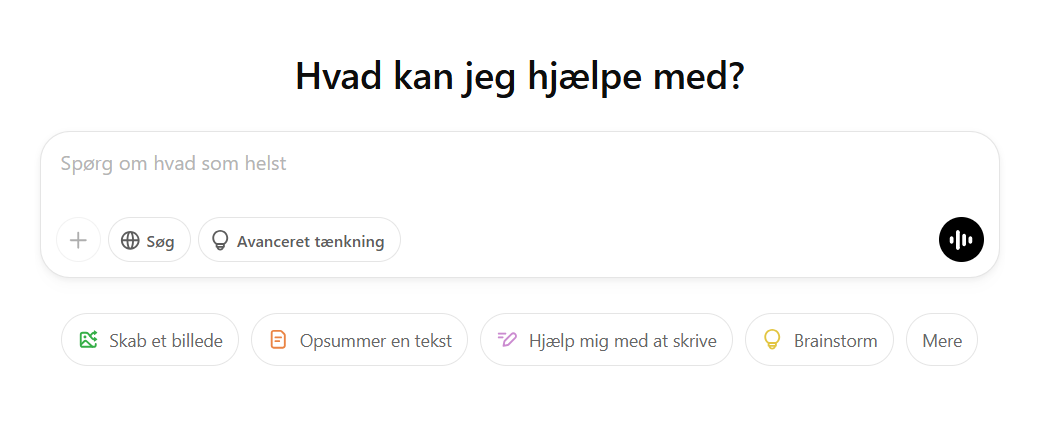Click the green image icon for Skab et billede
Viewport: 1039px width, 424px height.
88,340
